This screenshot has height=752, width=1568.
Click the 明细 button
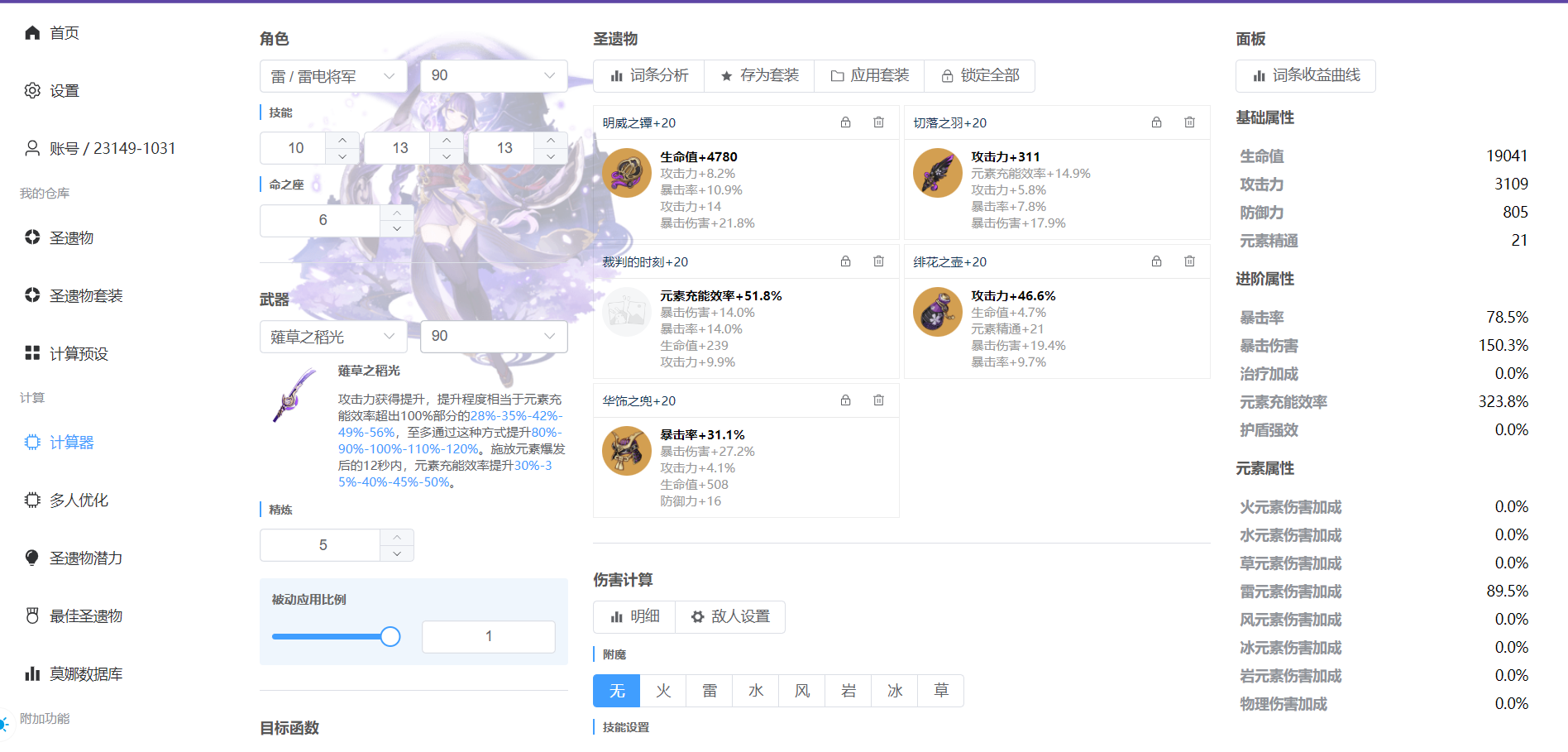coord(634,617)
